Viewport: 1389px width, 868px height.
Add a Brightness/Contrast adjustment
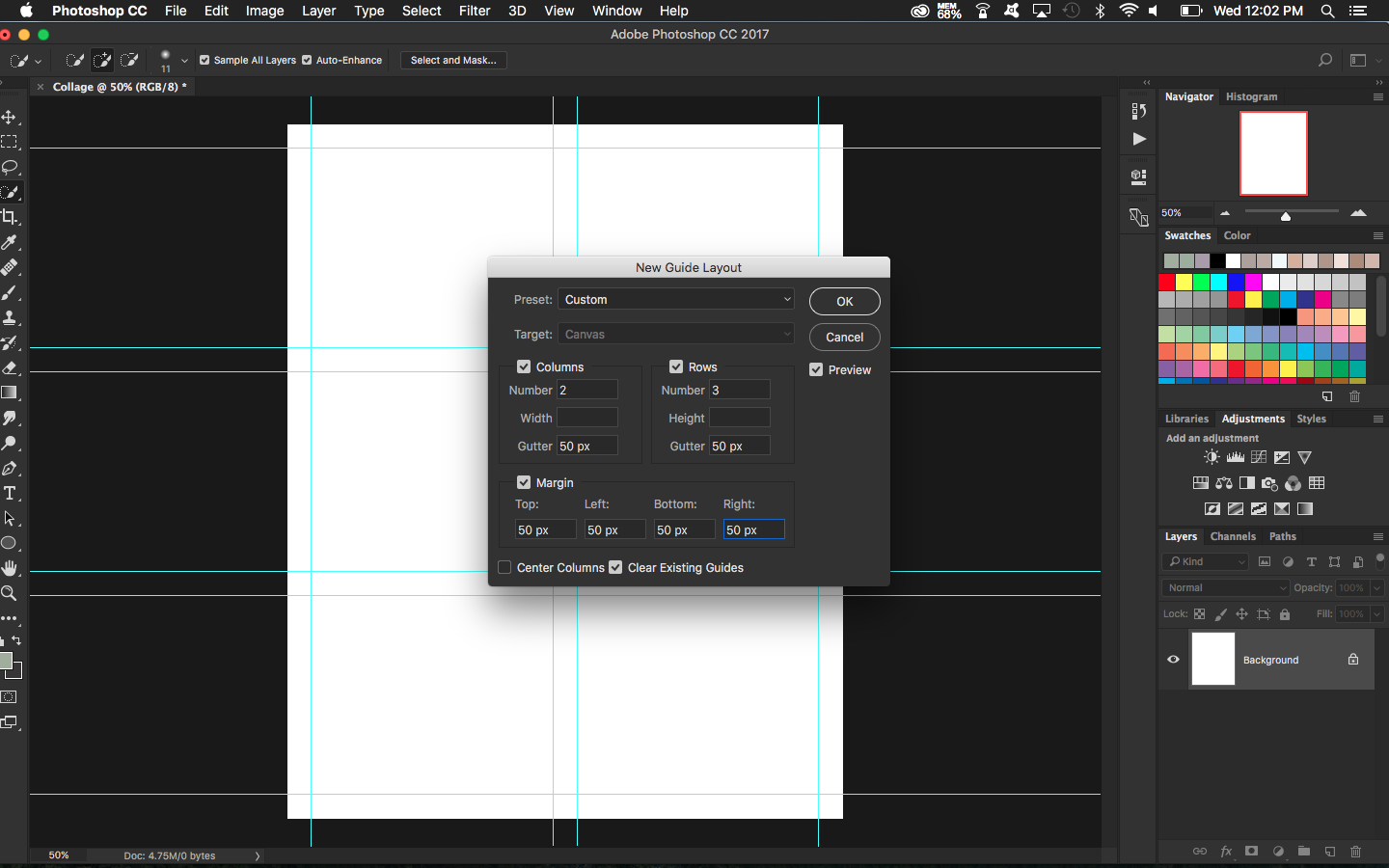[x=1212, y=457]
